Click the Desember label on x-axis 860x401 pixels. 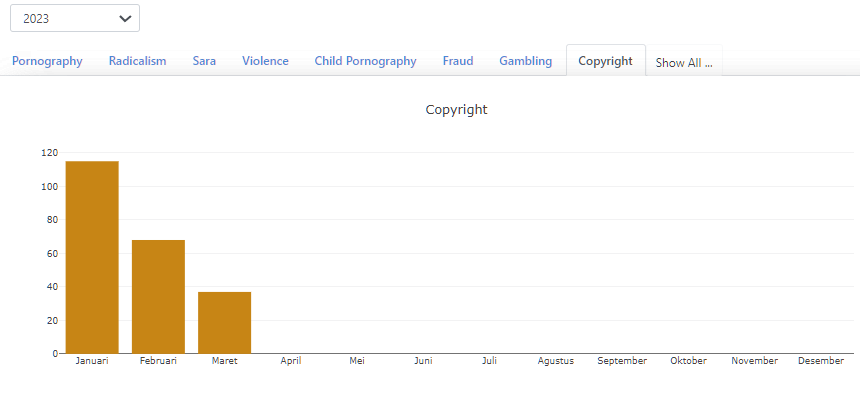[820, 361]
